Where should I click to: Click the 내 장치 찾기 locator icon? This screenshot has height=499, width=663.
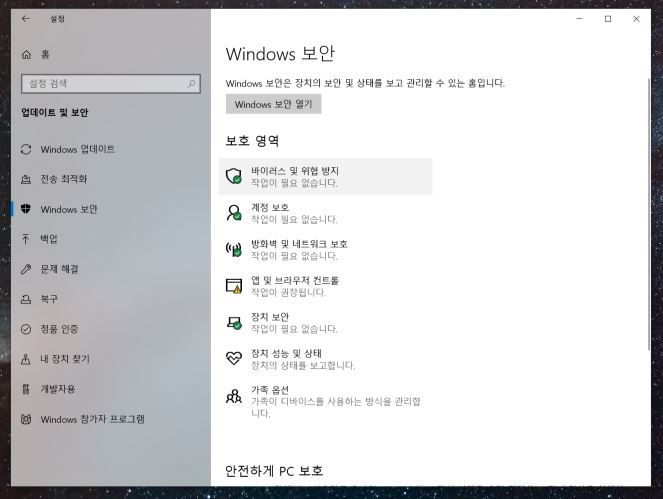(26, 359)
